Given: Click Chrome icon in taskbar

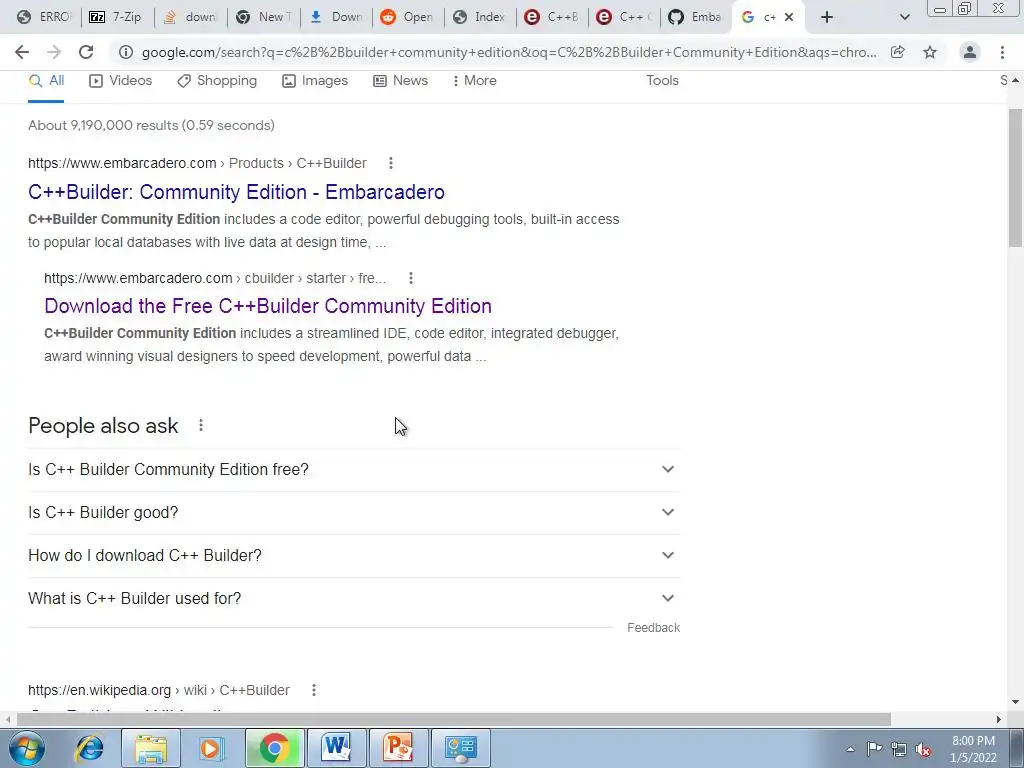Looking at the screenshot, I should pyautogui.click(x=275, y=748).
